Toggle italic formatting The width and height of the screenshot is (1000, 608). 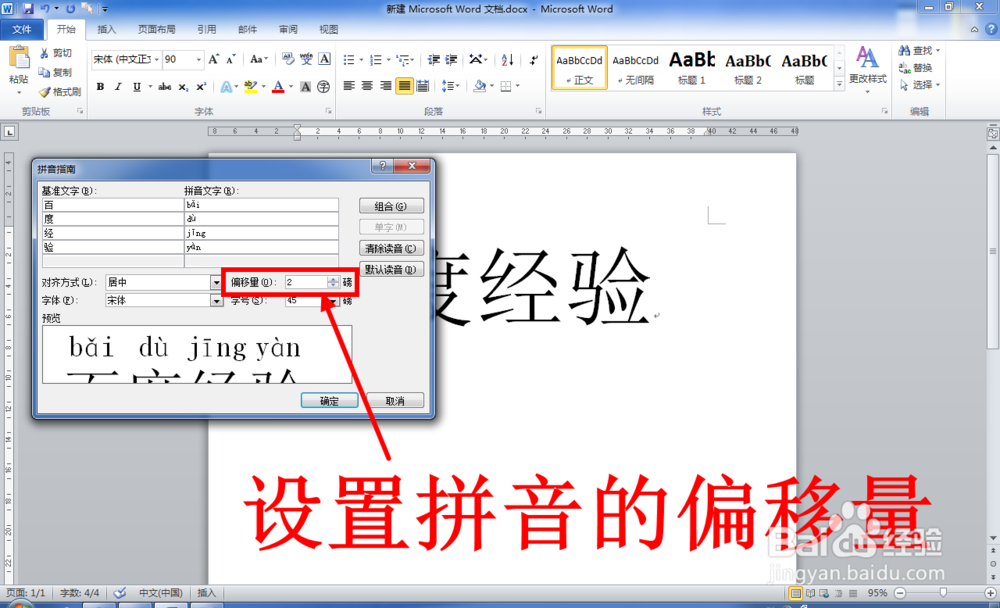click(x=116, y=87)
